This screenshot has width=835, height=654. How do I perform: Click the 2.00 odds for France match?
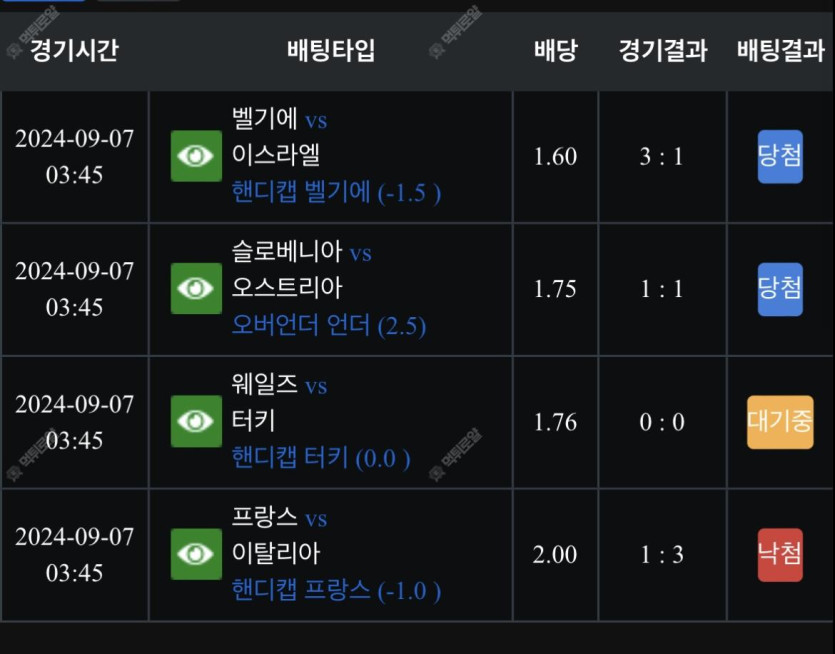[x=555, y=554]
